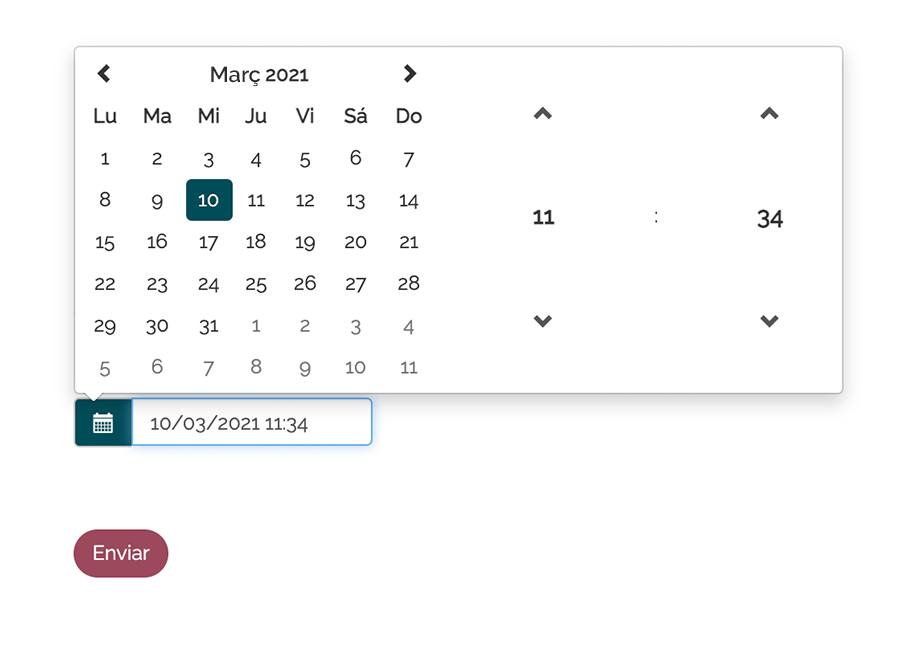Go to previous month arrow
Image resolution: width=921 pixels, height=657 pixels.
tap(104, 74)
